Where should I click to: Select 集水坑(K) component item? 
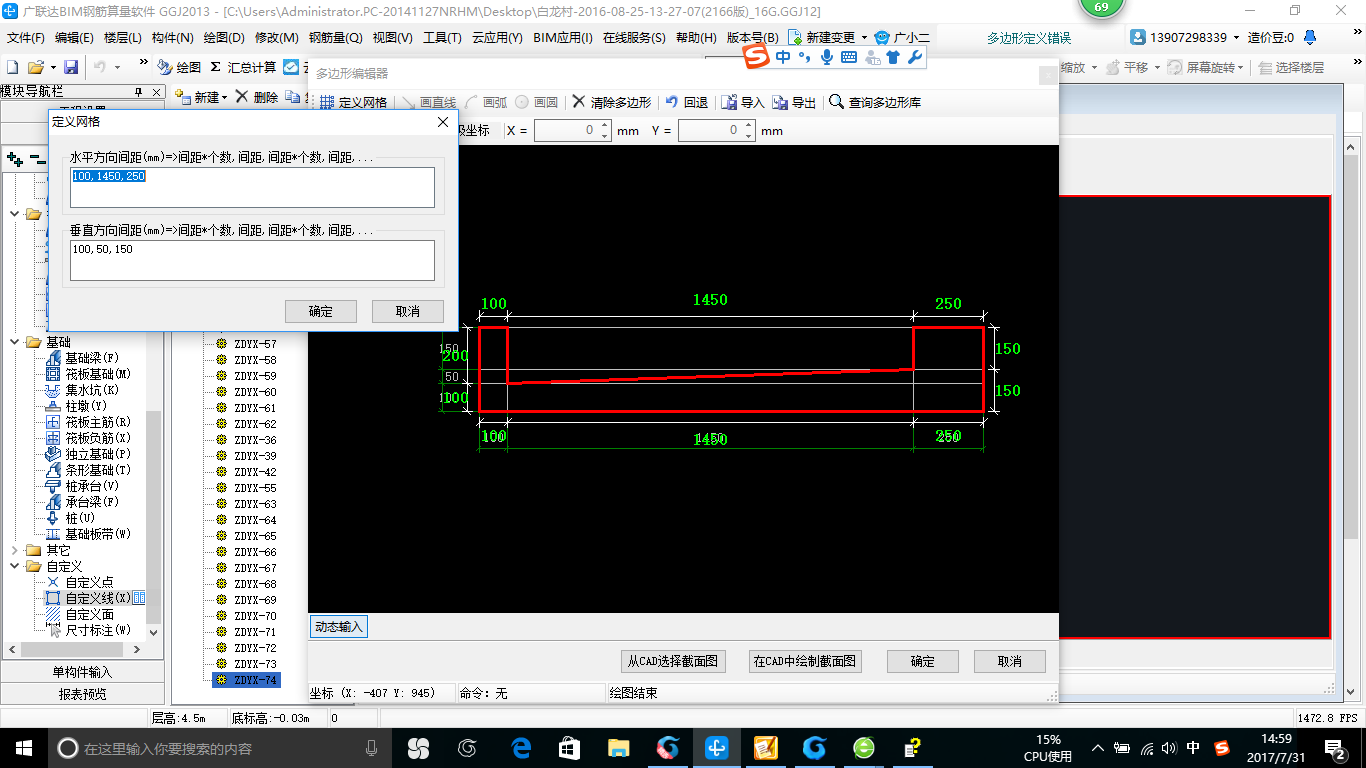point(82,390)
